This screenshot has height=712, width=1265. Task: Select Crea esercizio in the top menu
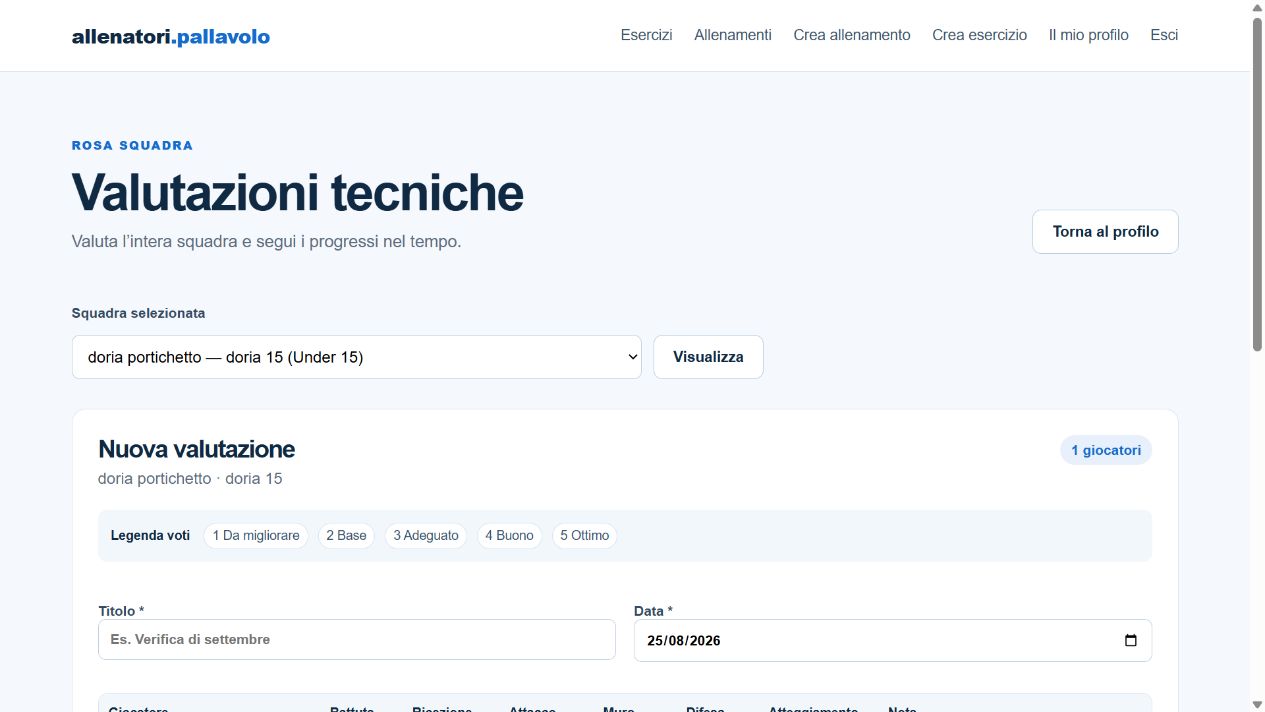click(x=979, y=35)
